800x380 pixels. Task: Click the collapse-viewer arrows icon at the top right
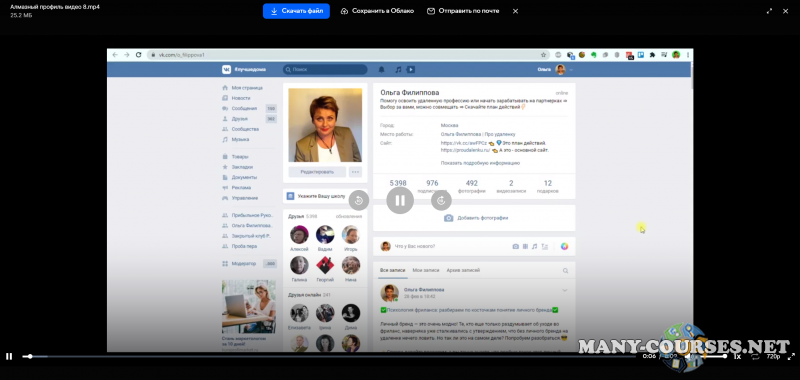(769, 11)
